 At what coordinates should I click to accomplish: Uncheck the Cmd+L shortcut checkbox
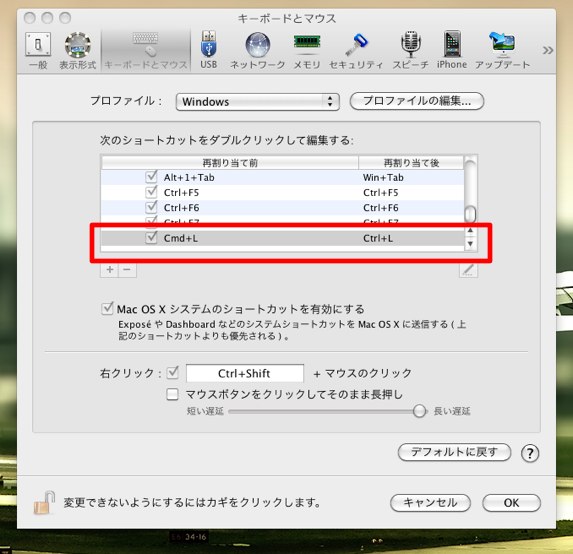(x=151, y=238)
